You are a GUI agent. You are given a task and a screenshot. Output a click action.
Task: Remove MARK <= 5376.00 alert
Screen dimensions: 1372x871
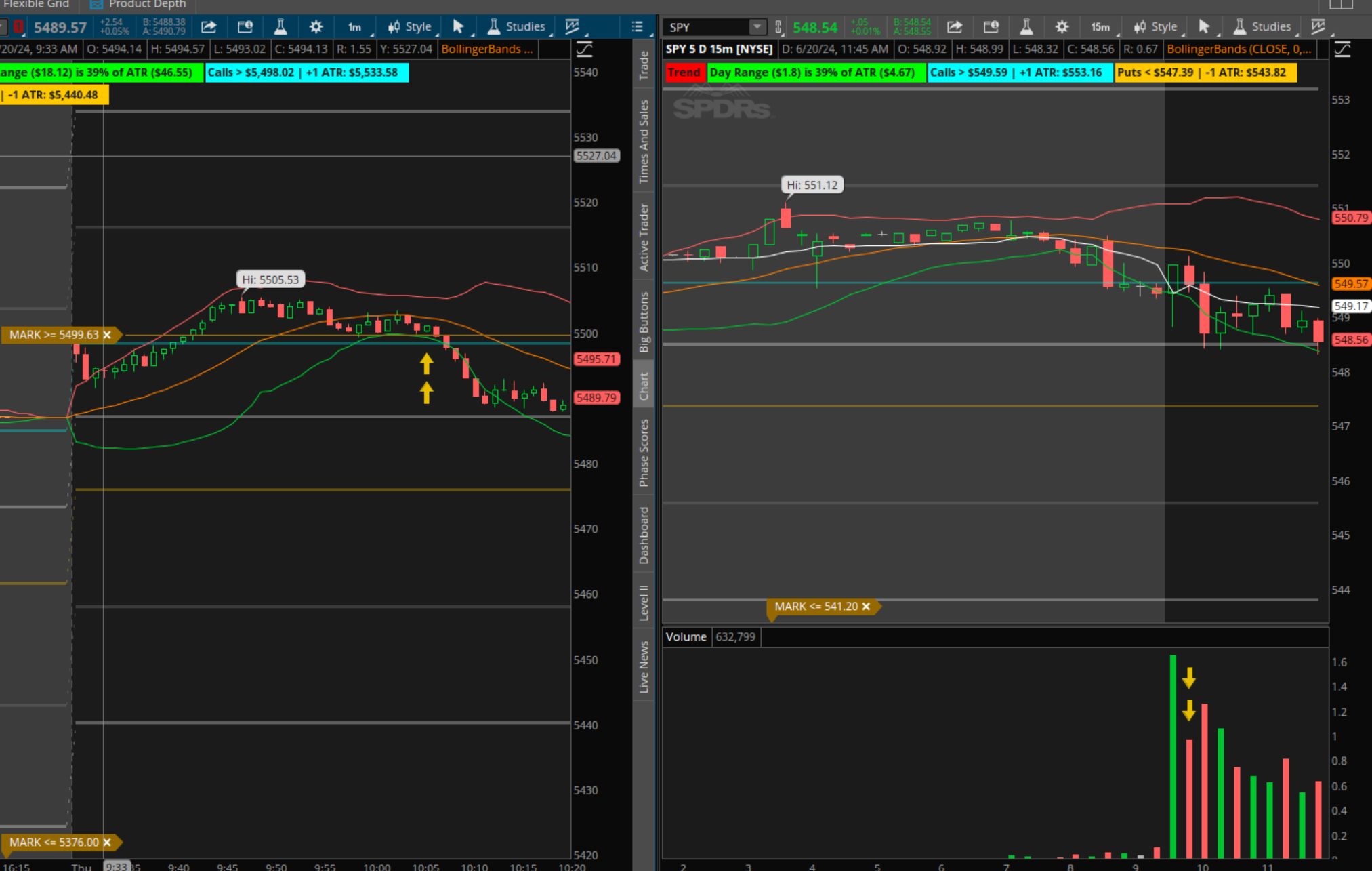[107, 843]
